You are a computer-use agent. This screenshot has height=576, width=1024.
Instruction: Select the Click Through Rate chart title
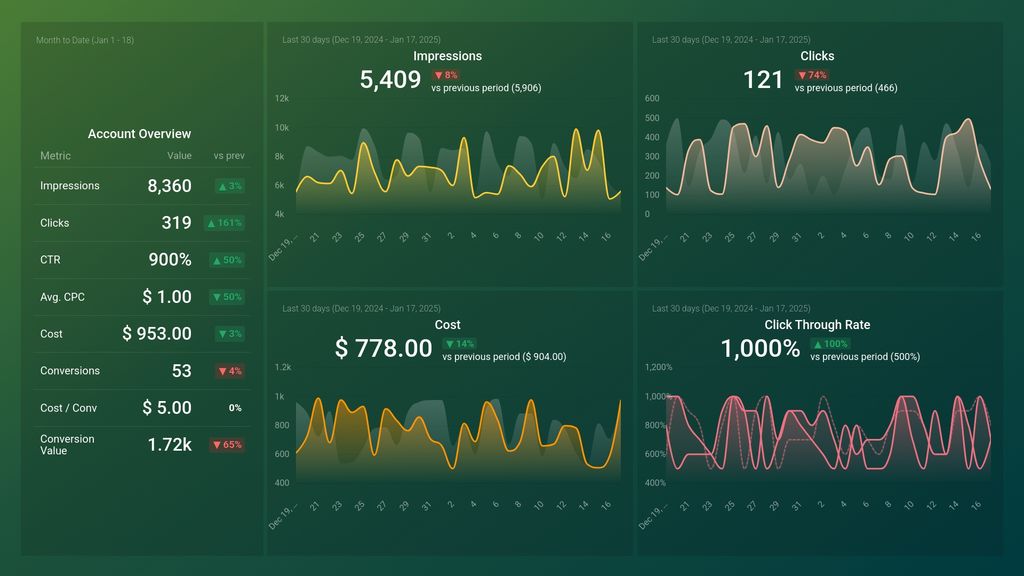tap(817, 325)
